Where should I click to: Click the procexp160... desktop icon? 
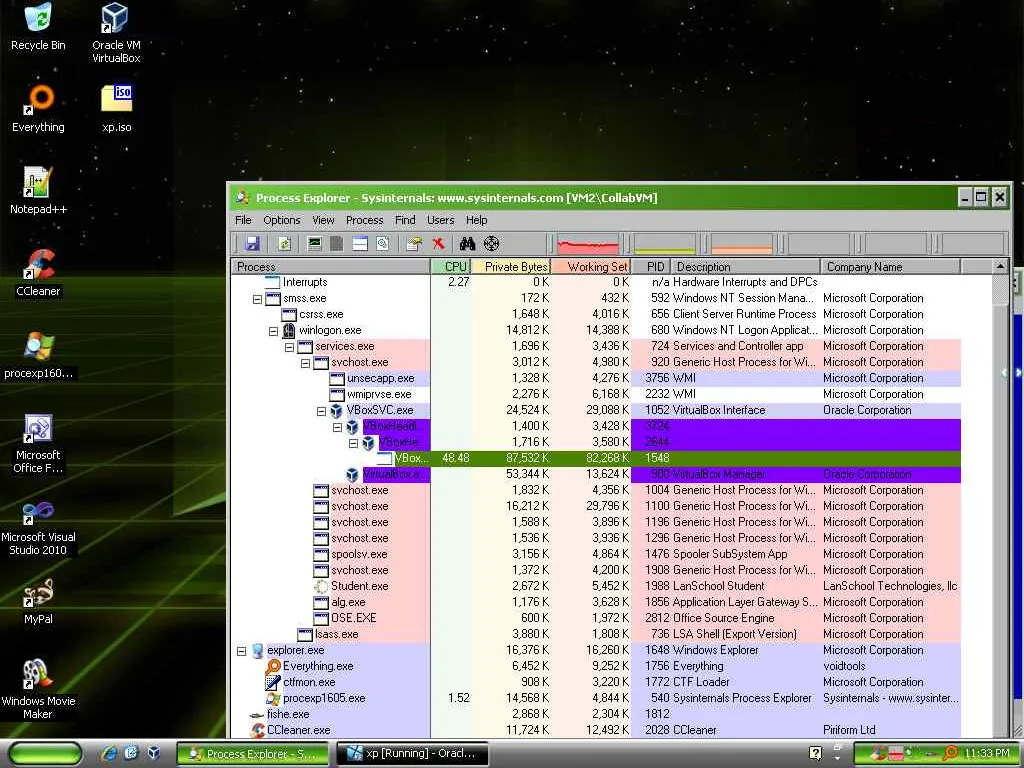[38, 355]
